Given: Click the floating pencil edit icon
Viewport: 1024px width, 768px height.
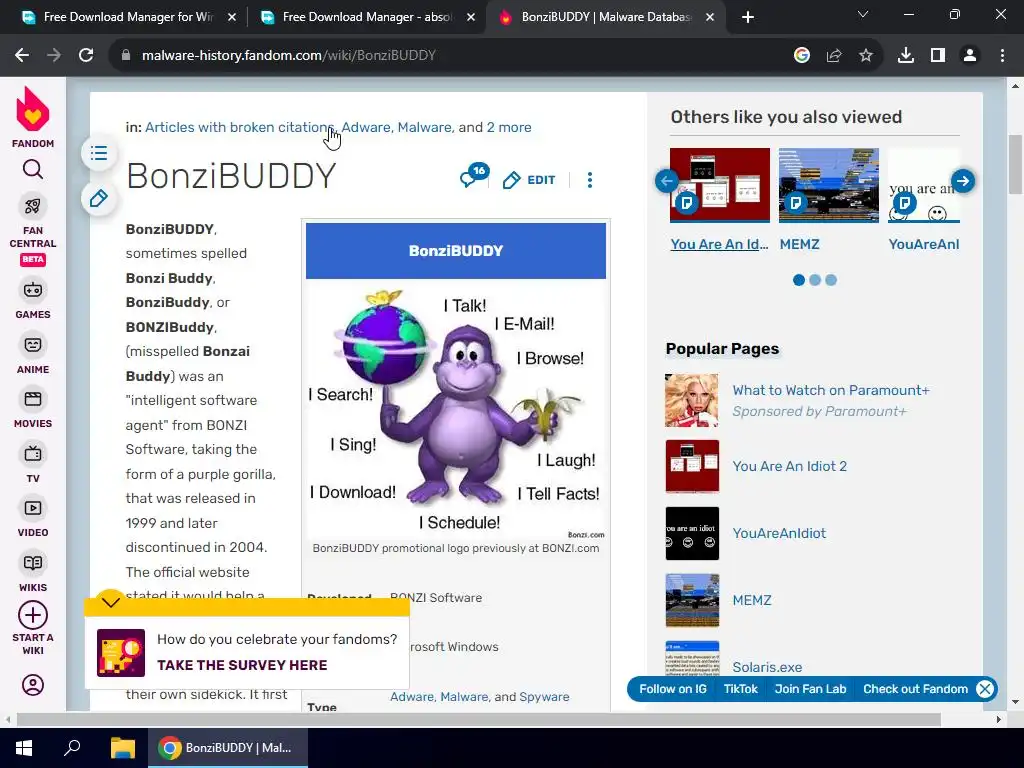Looking at the screenshot, I should (99, 198).
